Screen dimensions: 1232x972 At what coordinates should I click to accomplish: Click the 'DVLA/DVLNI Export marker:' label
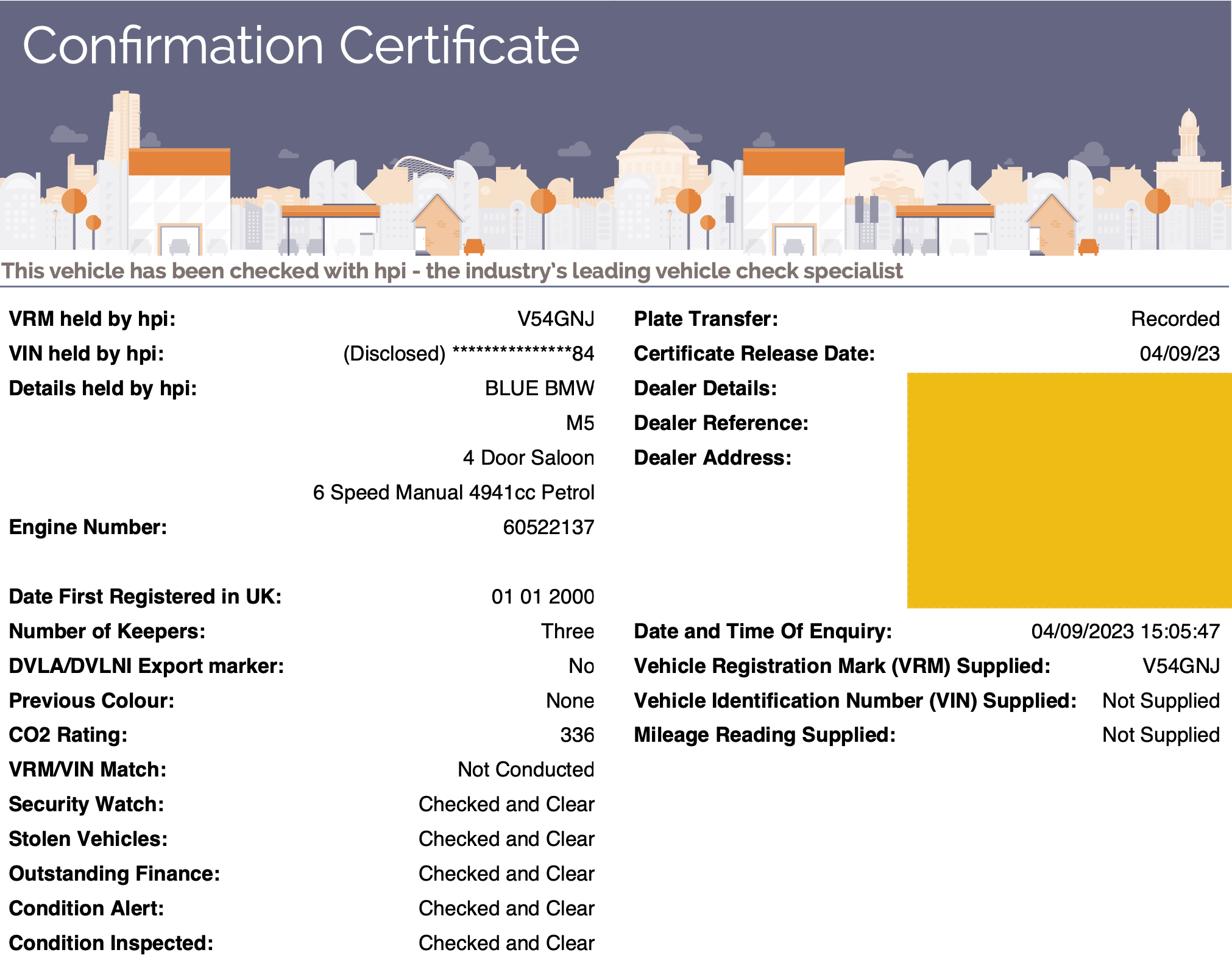(146, 666)
